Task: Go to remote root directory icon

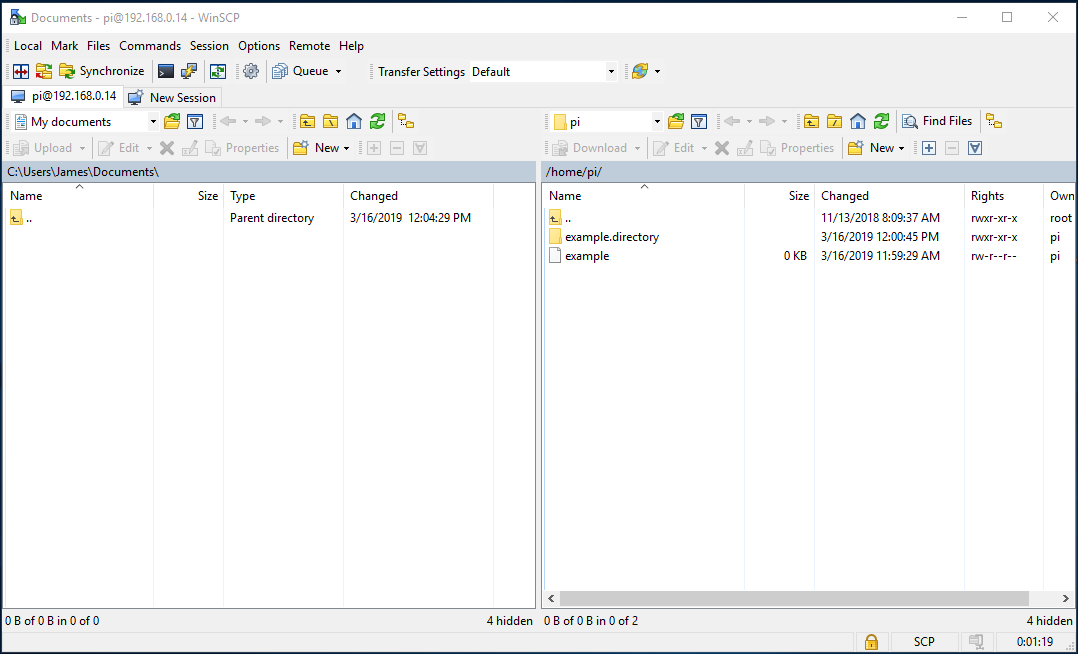Action: (835, 122)
